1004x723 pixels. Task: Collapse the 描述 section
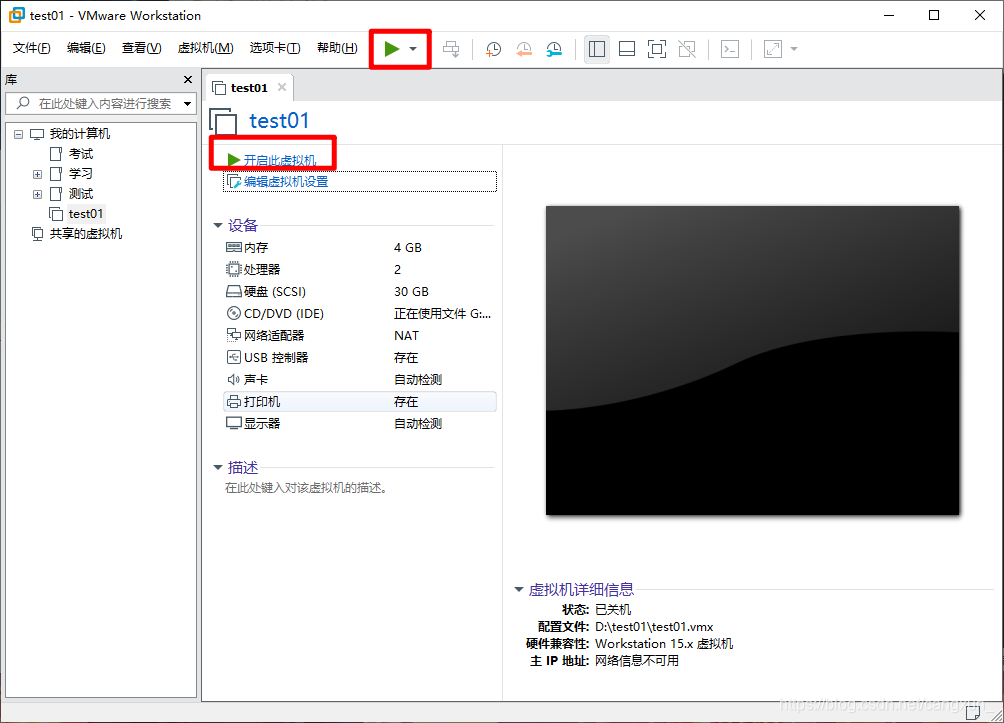(x=218, y=467)
